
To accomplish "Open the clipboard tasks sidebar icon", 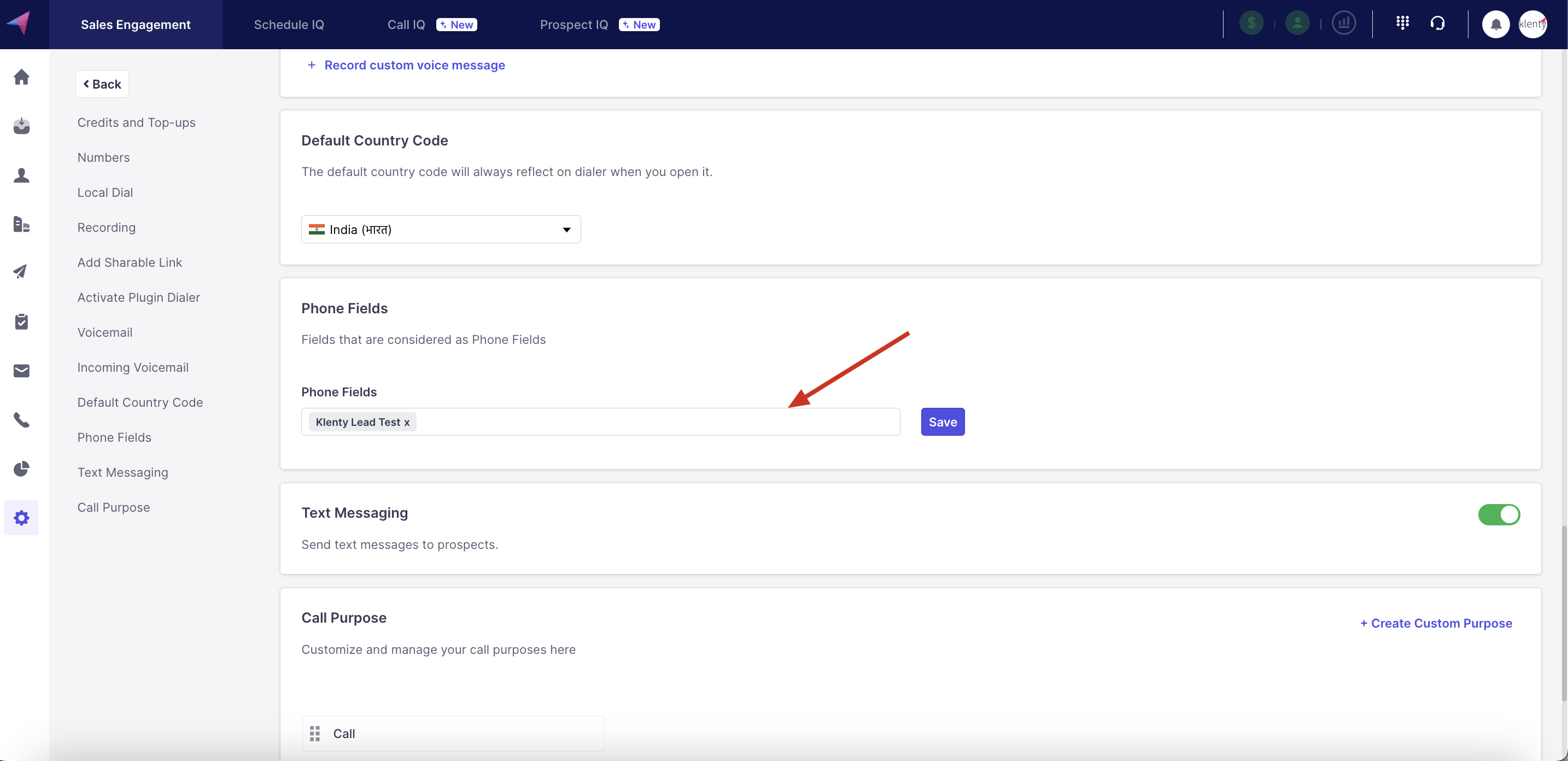I will [21, 321].
